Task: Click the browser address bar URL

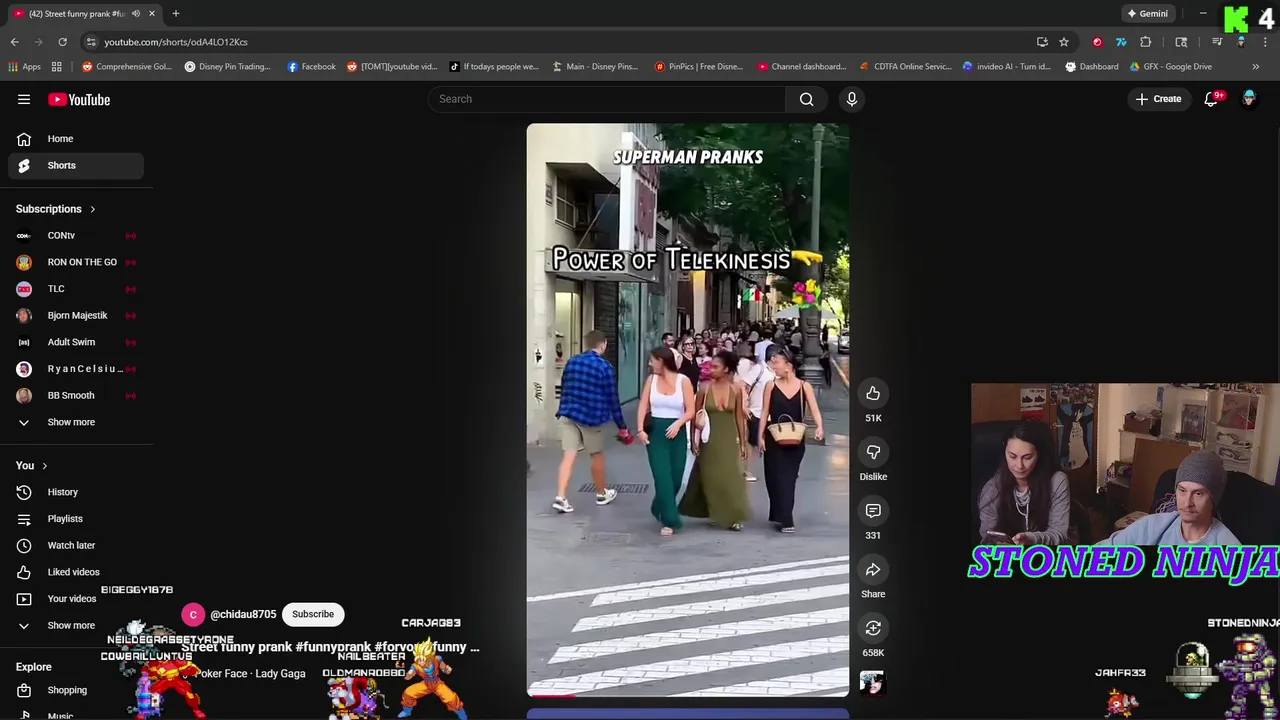Action: (176, 42)
